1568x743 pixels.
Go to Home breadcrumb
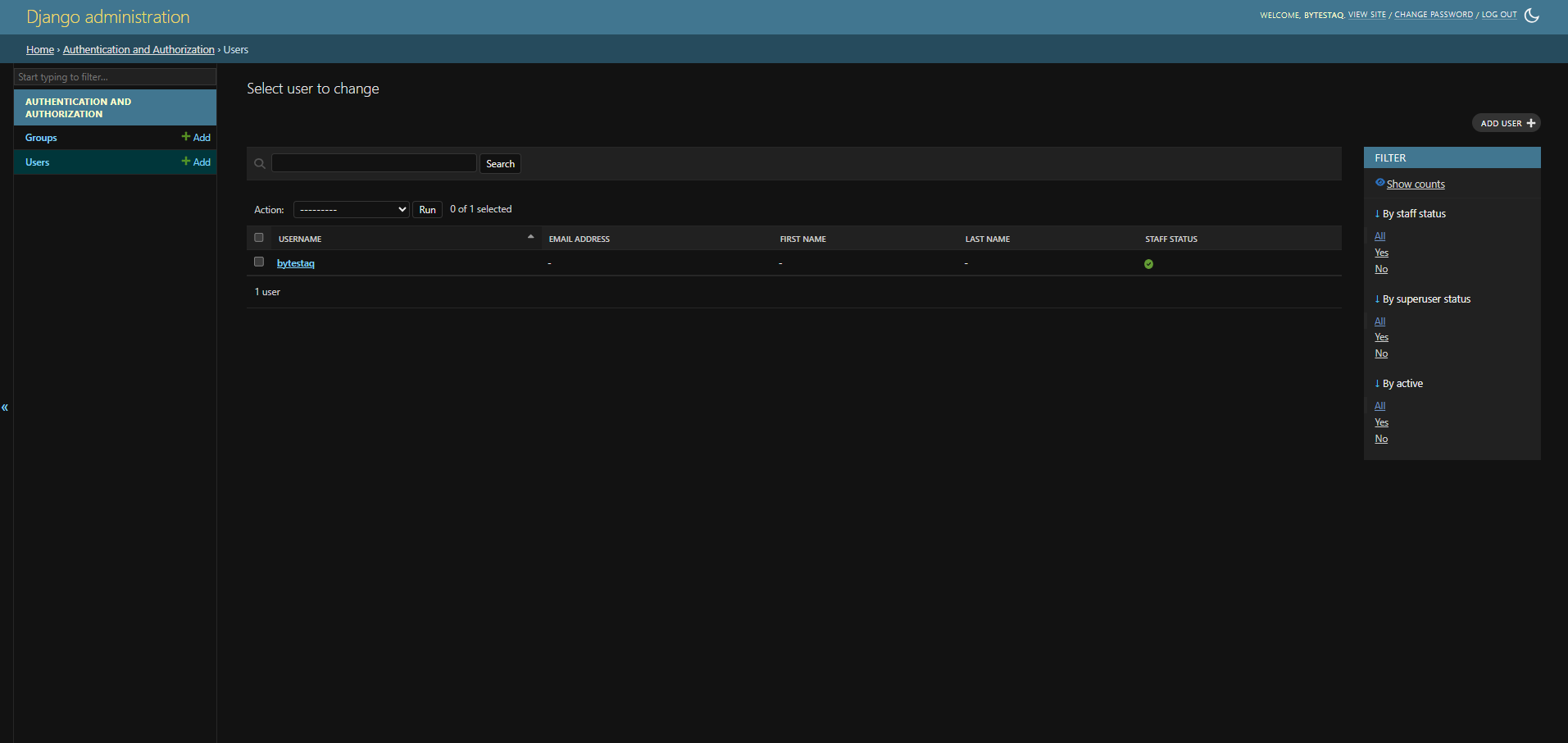point(40,50)
